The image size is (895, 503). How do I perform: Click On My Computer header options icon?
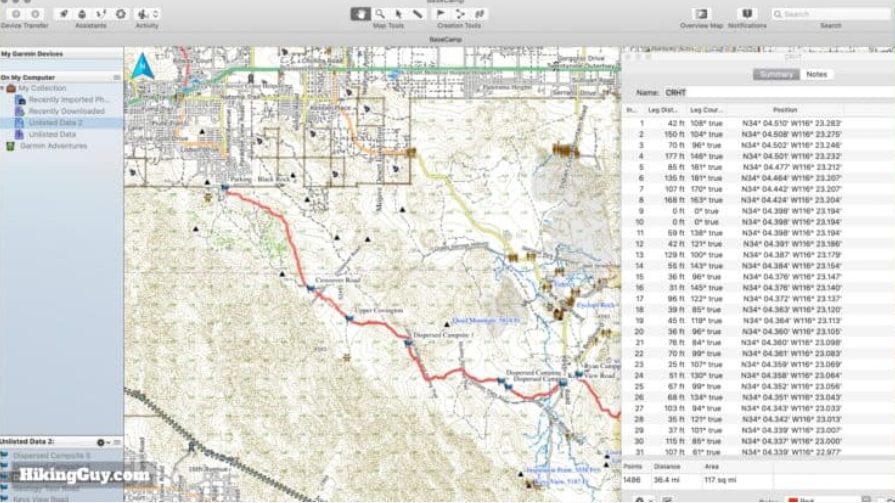(117, 77)
